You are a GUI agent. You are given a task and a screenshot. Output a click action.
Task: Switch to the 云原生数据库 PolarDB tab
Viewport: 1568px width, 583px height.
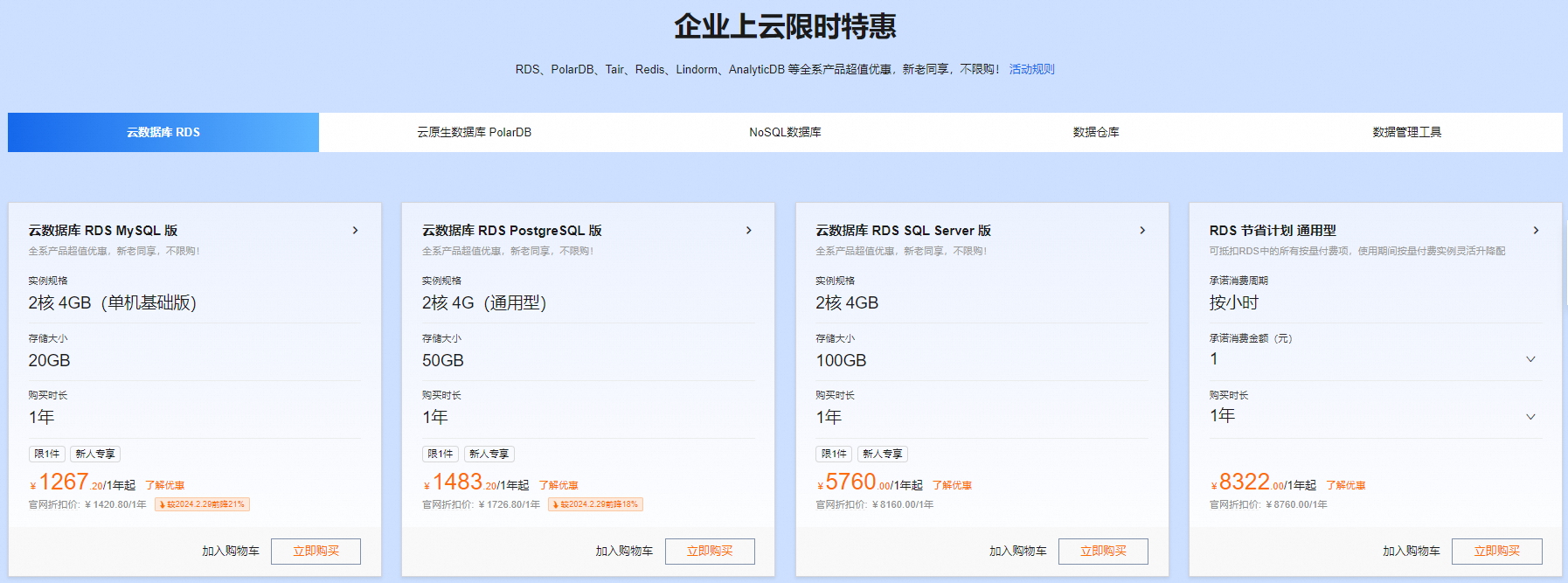475,132
